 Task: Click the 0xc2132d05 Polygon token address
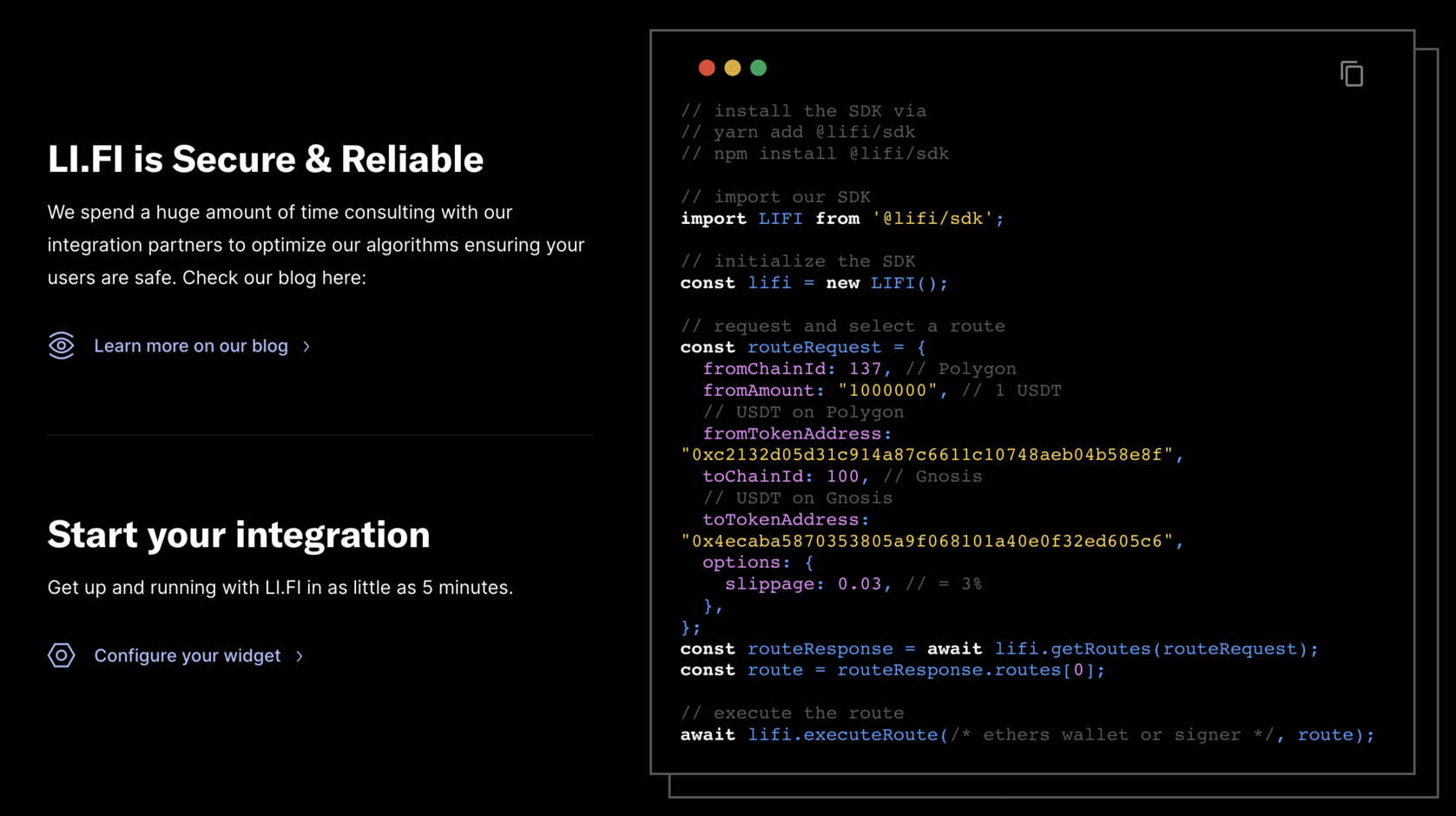[x=932, y=455]
